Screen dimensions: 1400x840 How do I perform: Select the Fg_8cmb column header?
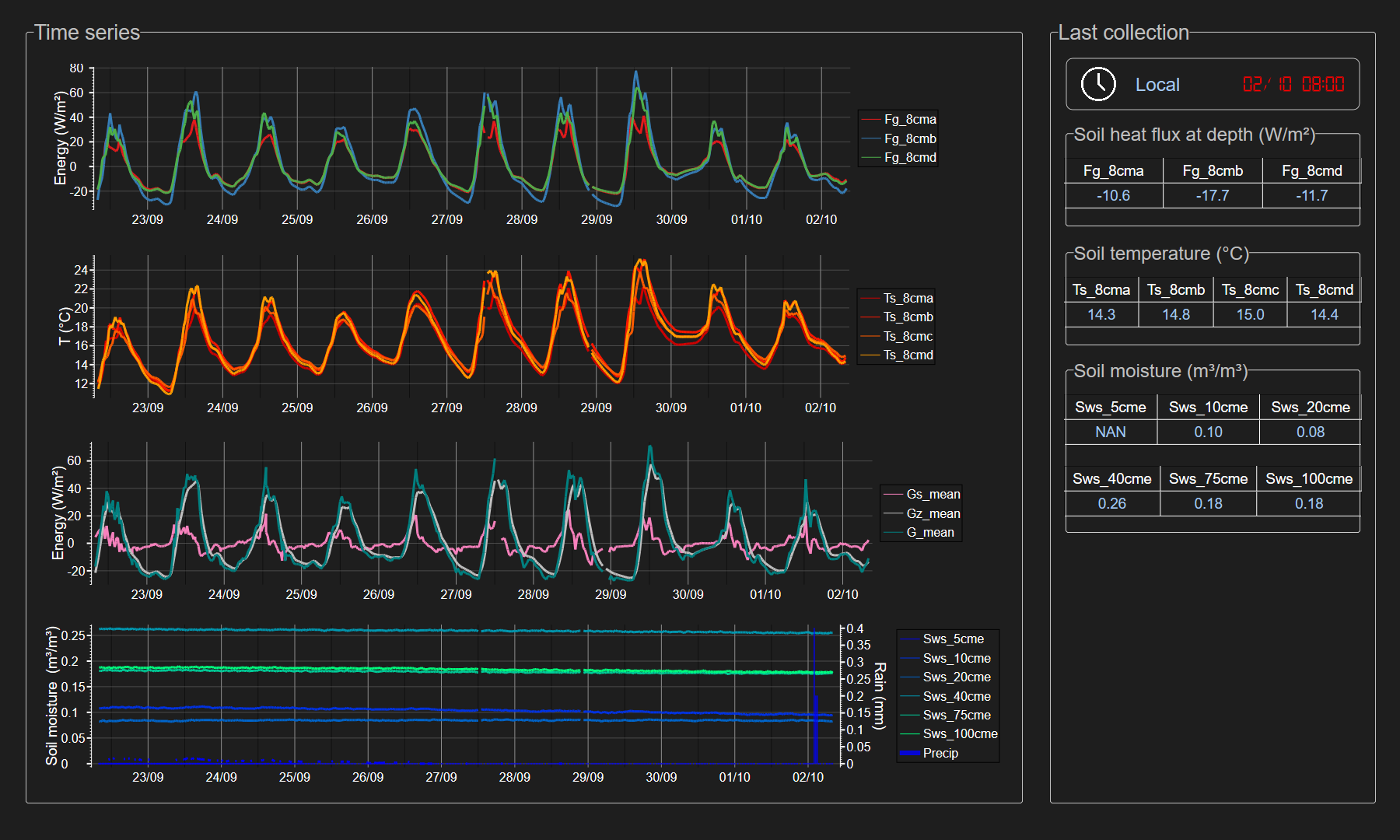pos(1213,171)
